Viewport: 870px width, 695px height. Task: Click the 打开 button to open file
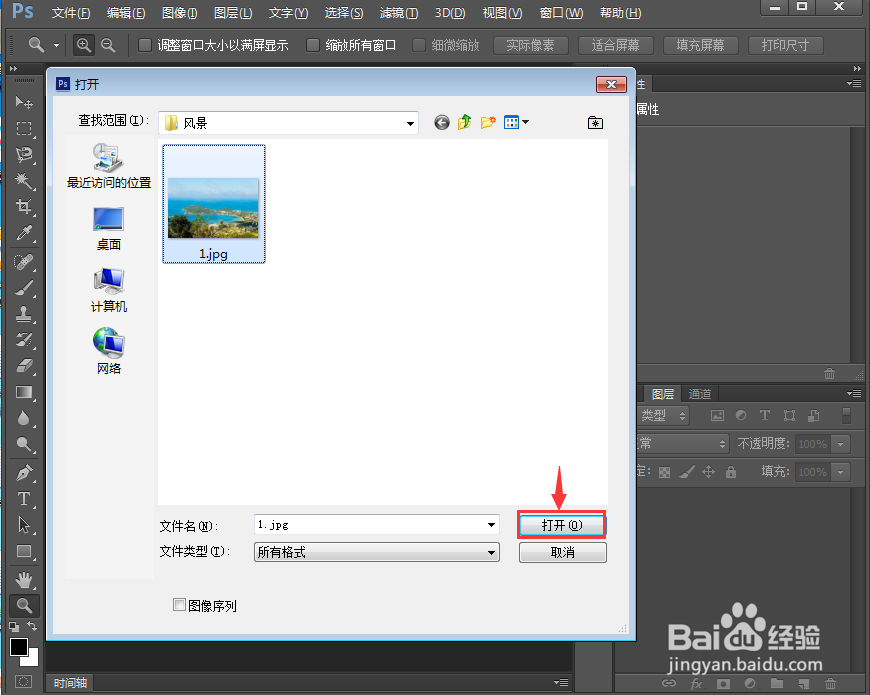tap(561, 524)
